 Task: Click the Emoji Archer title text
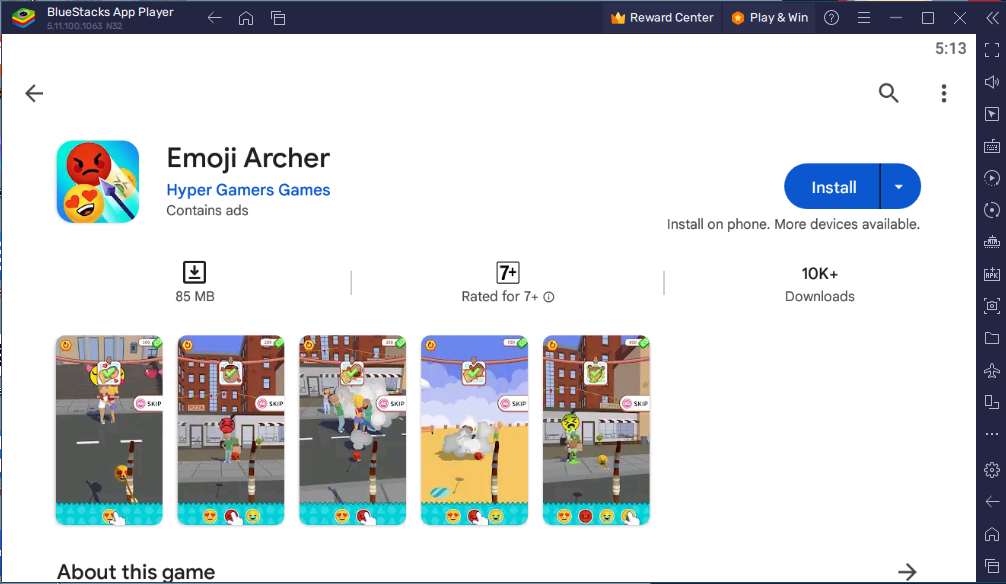click(248, 158)
